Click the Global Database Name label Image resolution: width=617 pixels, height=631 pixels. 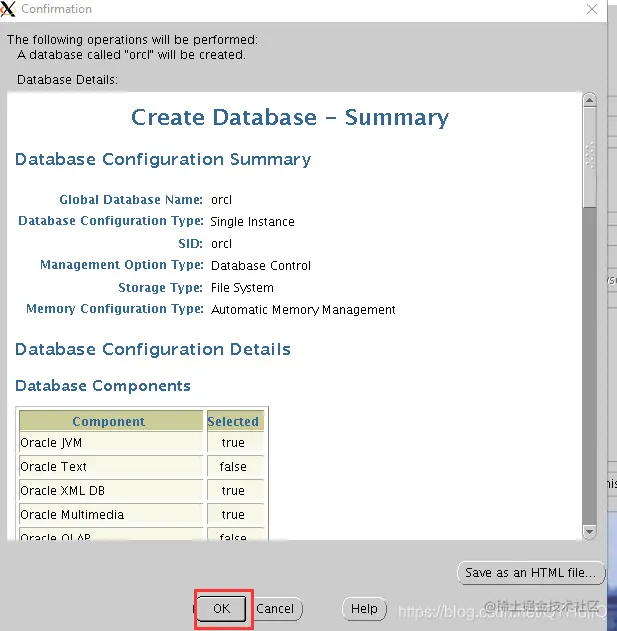[131, 200]
